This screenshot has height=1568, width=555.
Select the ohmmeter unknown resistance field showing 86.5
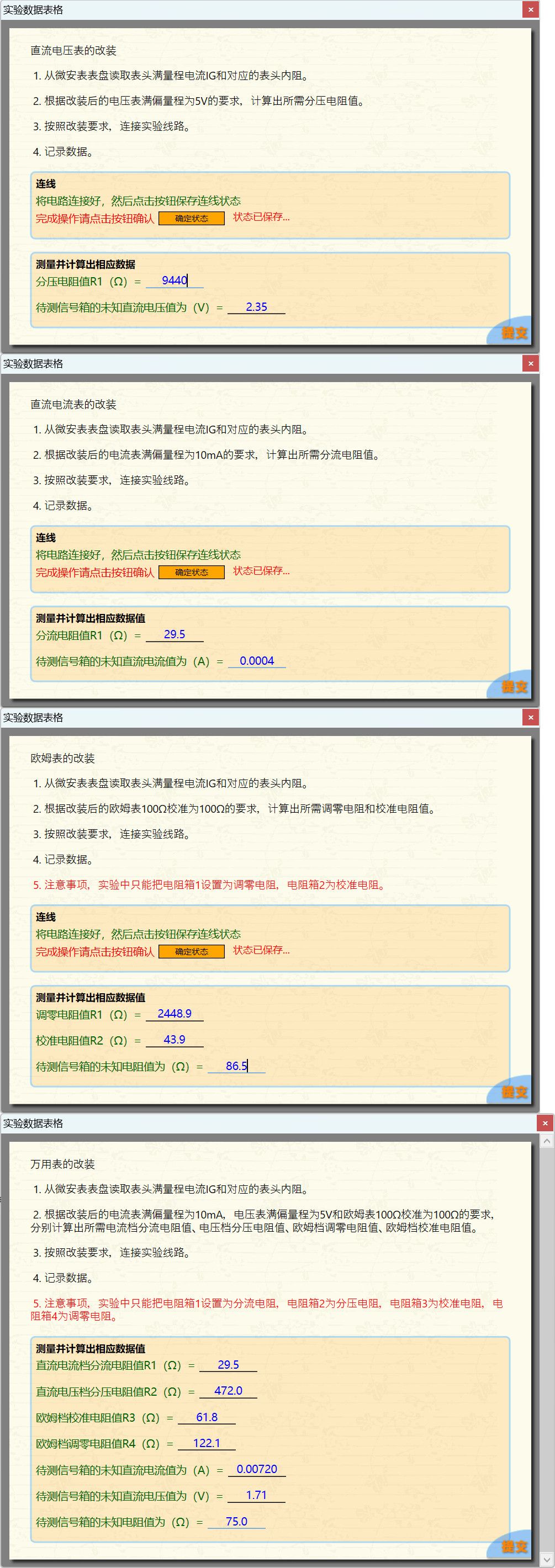(x=236, y=1066)
